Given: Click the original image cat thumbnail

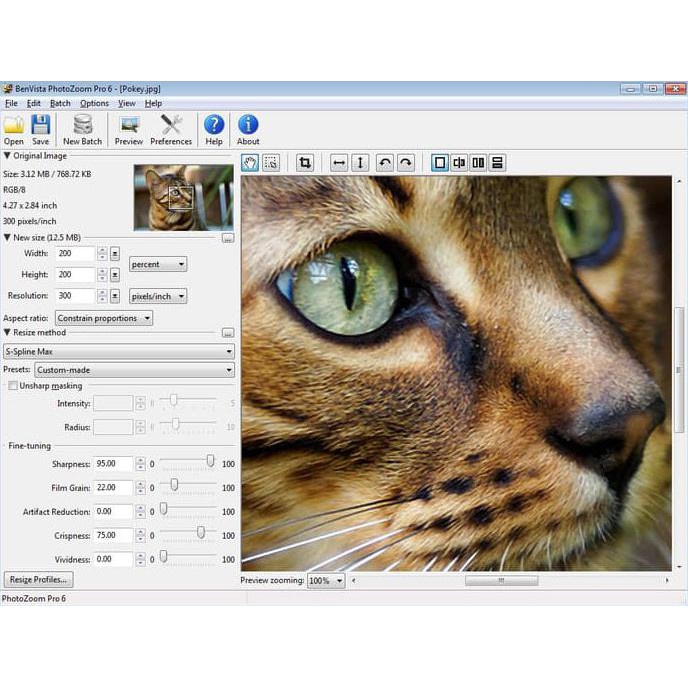Looking at the screenshot, I should click(183, 197).
